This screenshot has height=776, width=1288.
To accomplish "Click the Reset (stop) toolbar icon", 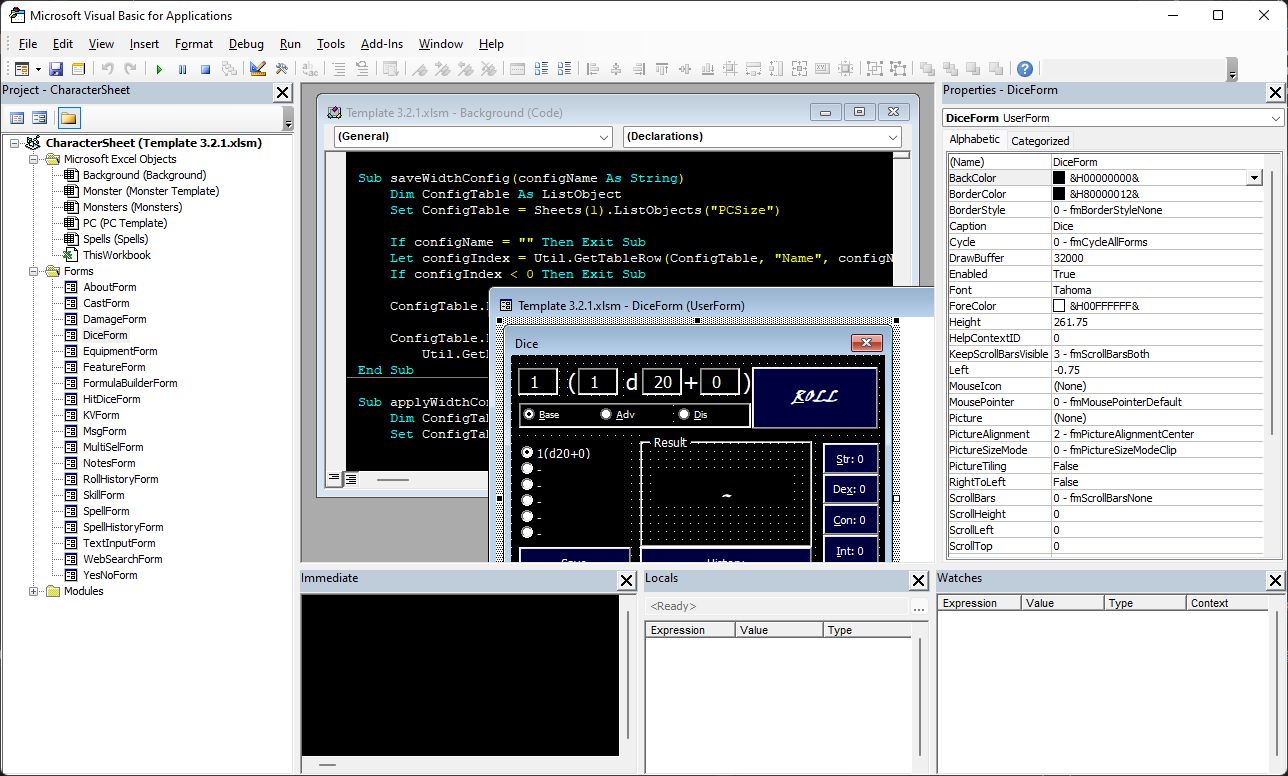I will (205, 69).
